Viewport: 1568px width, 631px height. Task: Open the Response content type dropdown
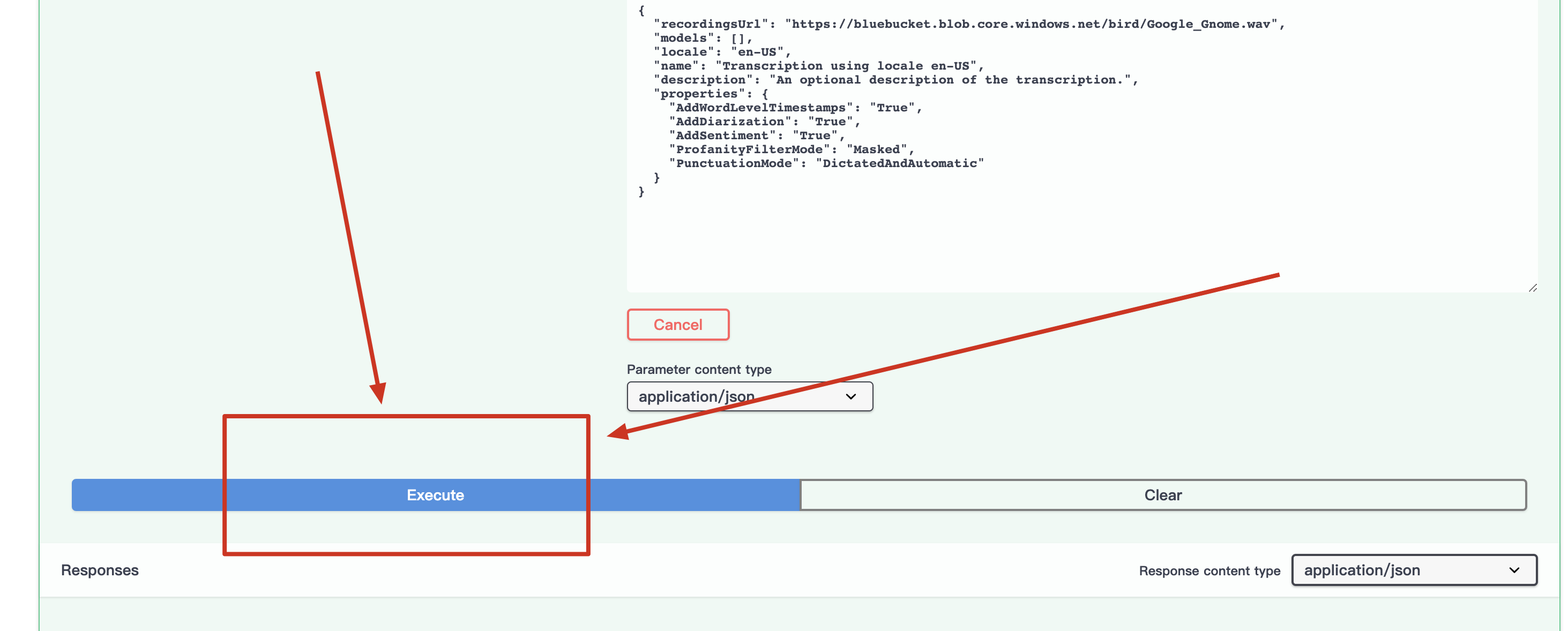point(1413,570)
